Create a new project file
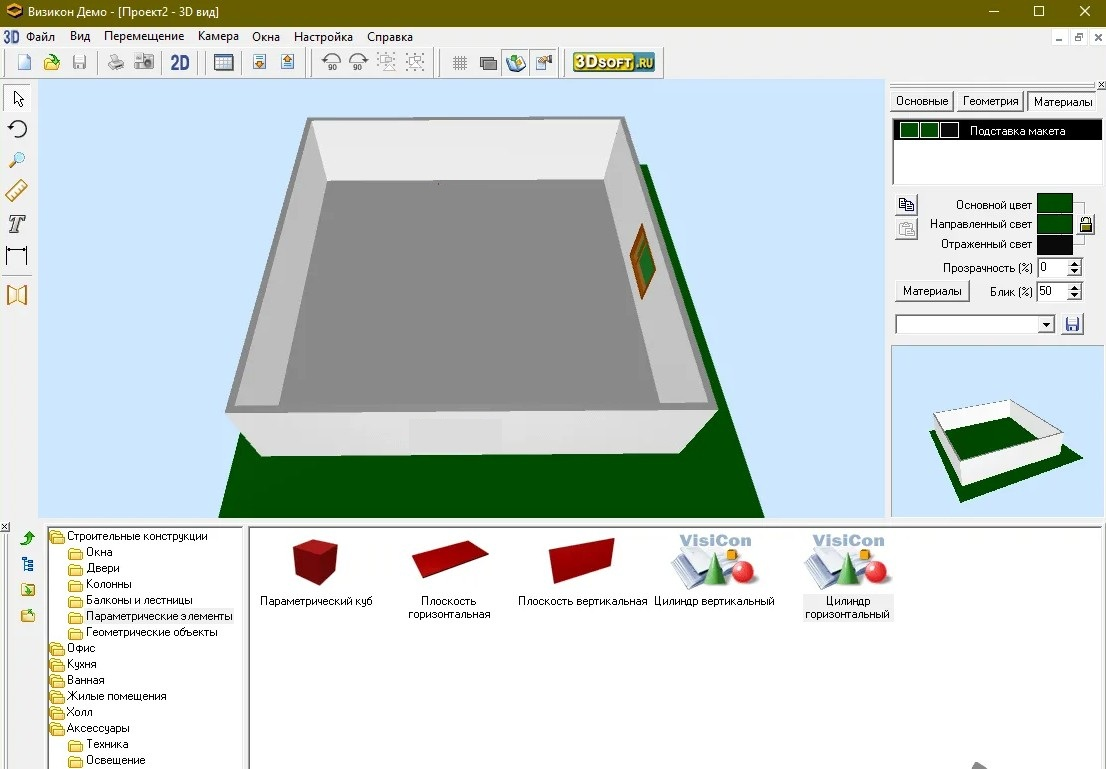 [24, 62]
